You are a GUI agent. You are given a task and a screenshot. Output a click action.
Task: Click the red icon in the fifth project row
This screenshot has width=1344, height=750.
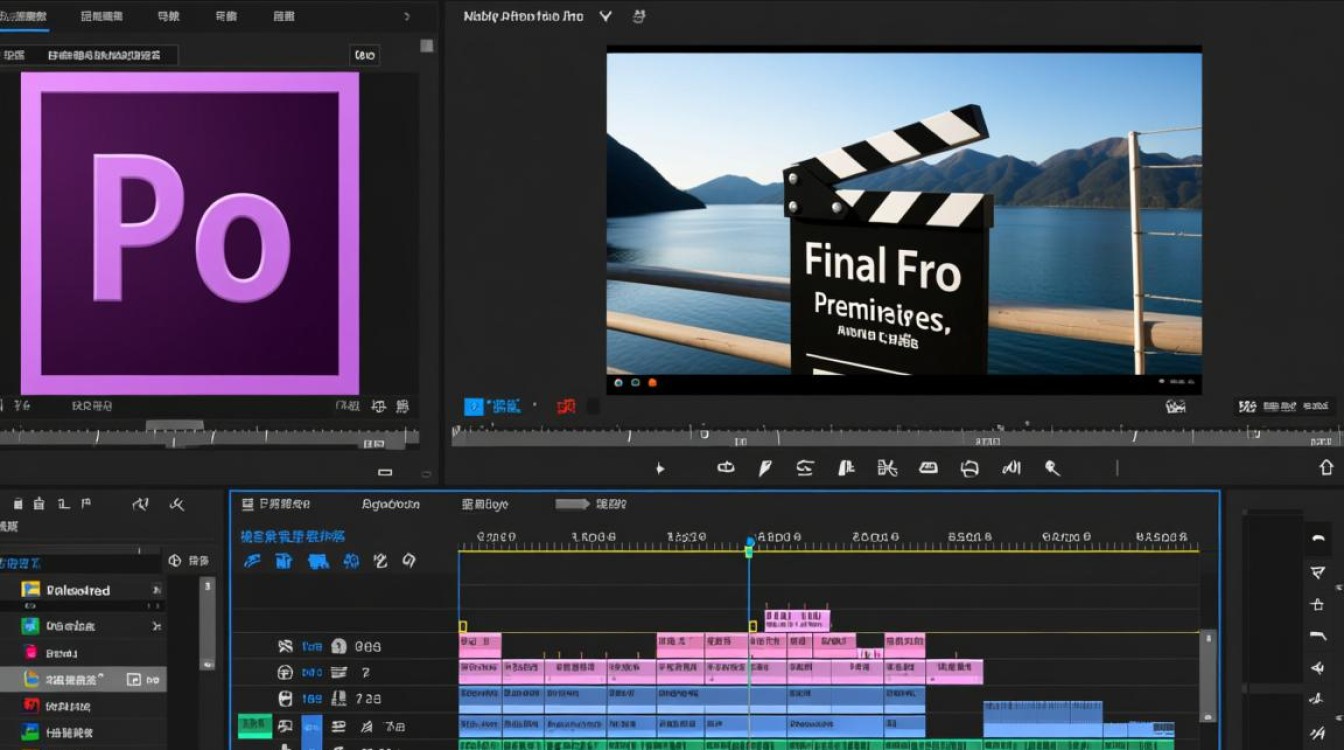coord(31,706)
